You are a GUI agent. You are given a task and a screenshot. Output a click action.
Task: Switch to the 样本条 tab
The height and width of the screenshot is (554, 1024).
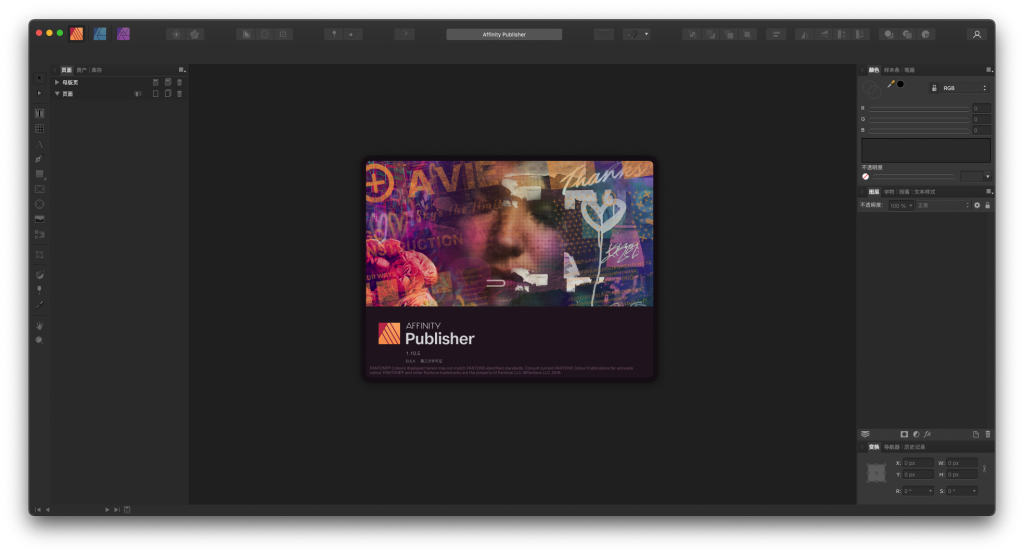(x=891, y=70)
